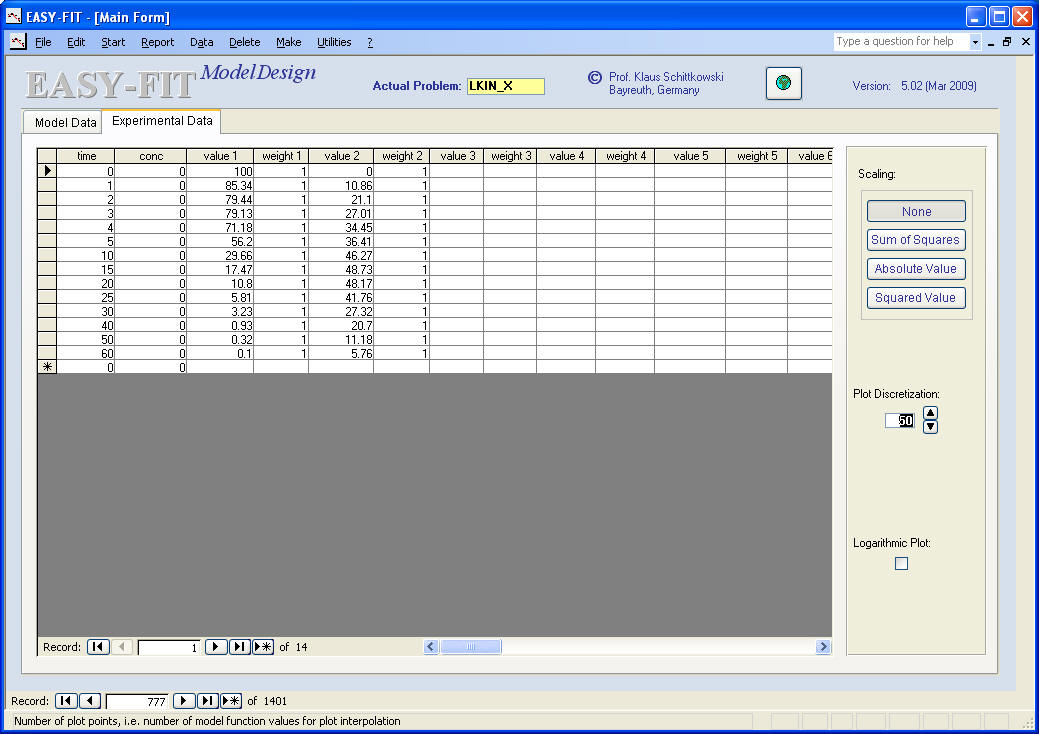Jump to last record in data grid
This screenshot has width=1039, height=734.
(239, 647)
